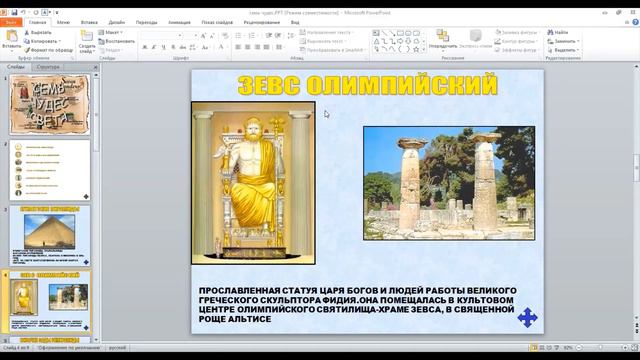The image size is (640, 360).
Task: Click the increase indent icon
Action: 278,36
